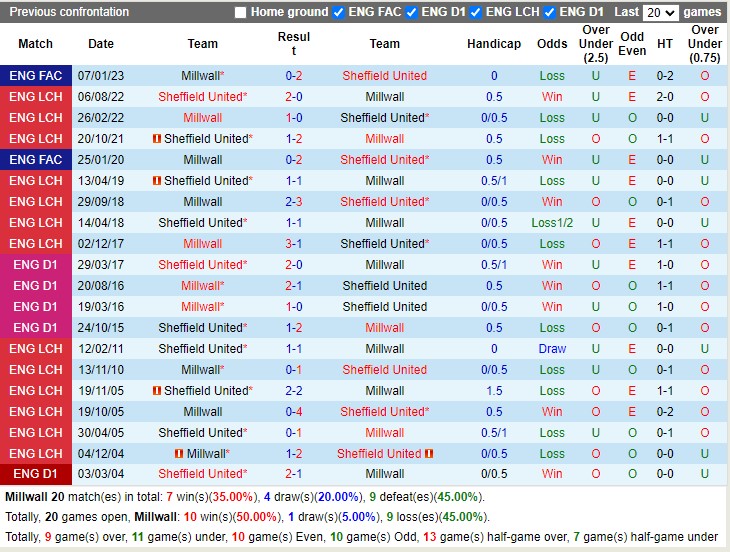
Task: Click Sheffield United away team on 13/11/10
Action: (x=385, y=370)
